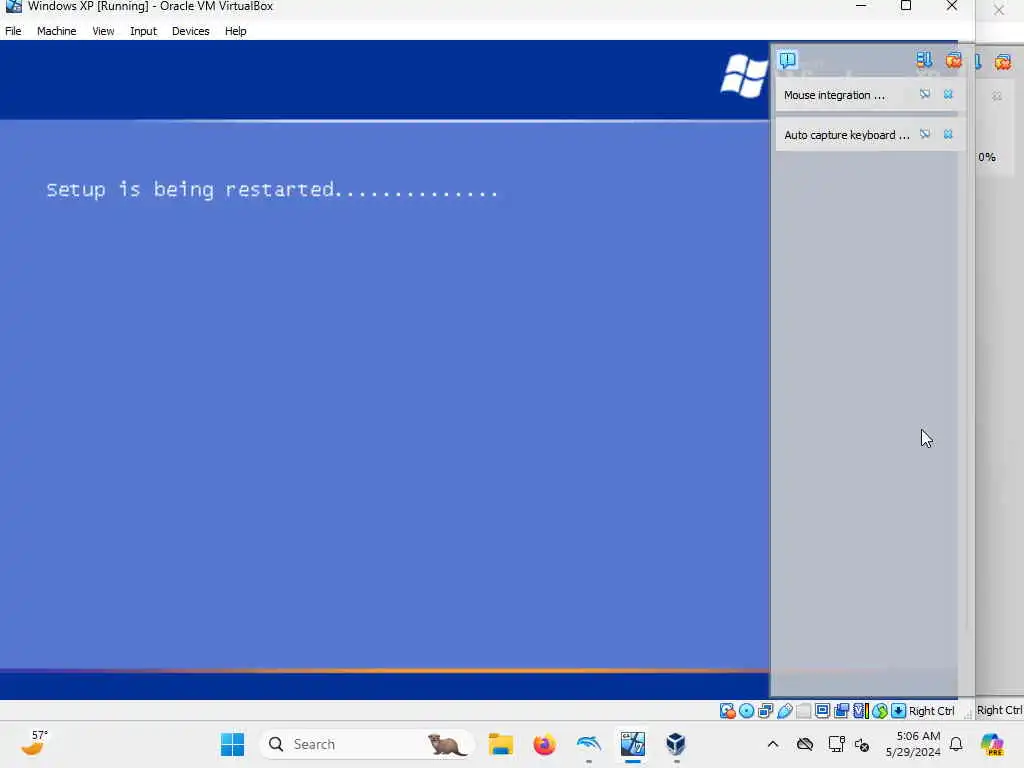Launch Firefox from the taskbar

(x=544, y=744)
